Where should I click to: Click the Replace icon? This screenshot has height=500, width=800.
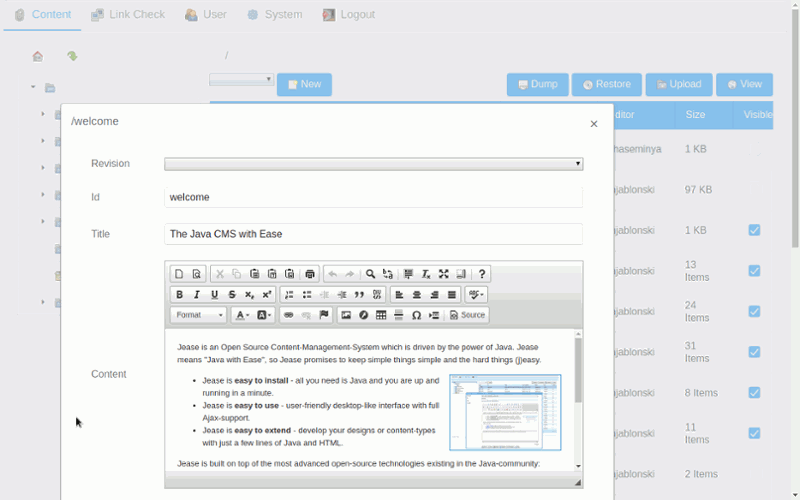click(x=388, y=274)
